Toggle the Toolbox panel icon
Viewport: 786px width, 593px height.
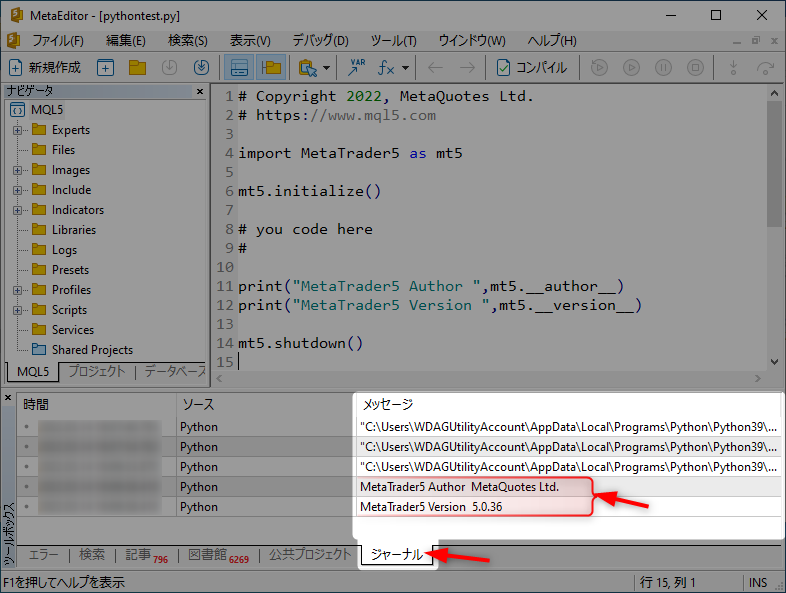pos(239,67)
